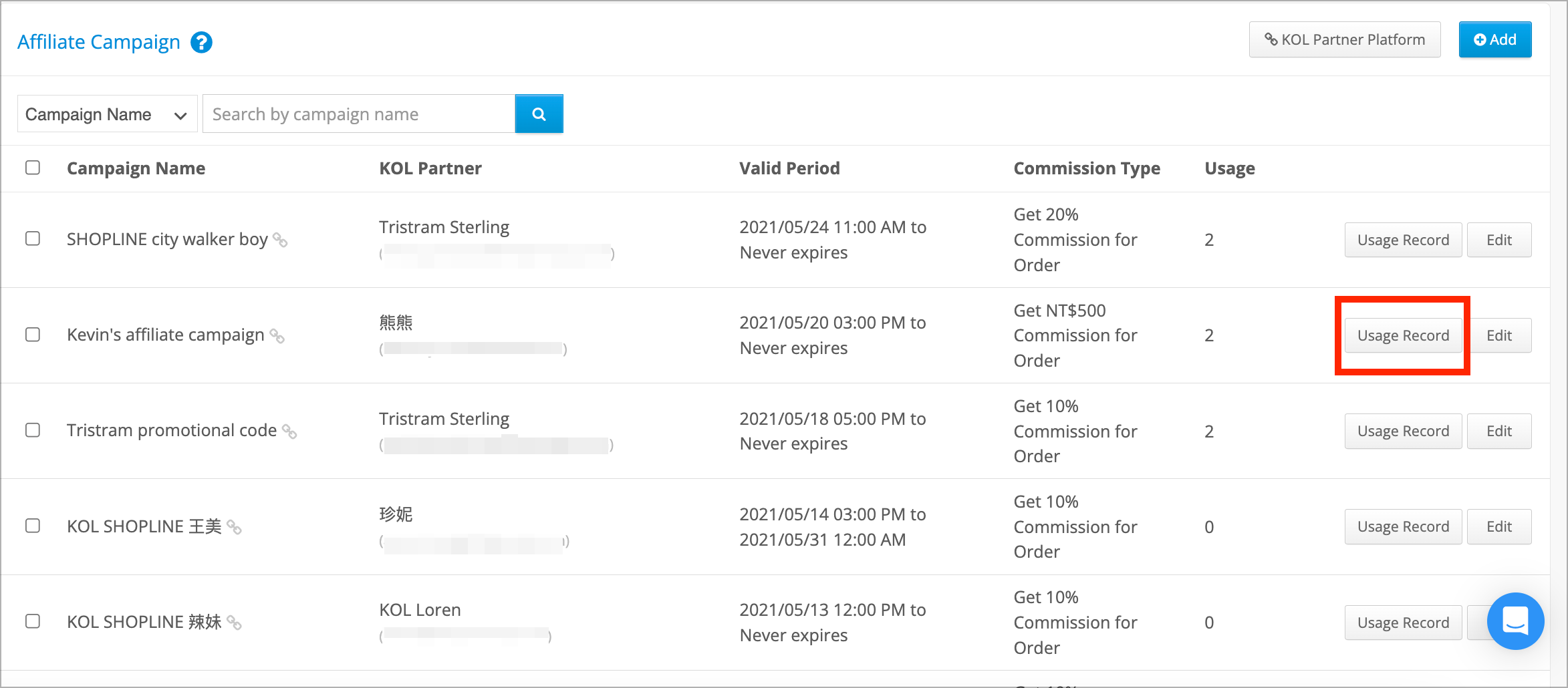The width and height of the screenshot is (1568, 688).
Task: Open the Affiliate Campaign help question icon
Action: coord(201,42)
